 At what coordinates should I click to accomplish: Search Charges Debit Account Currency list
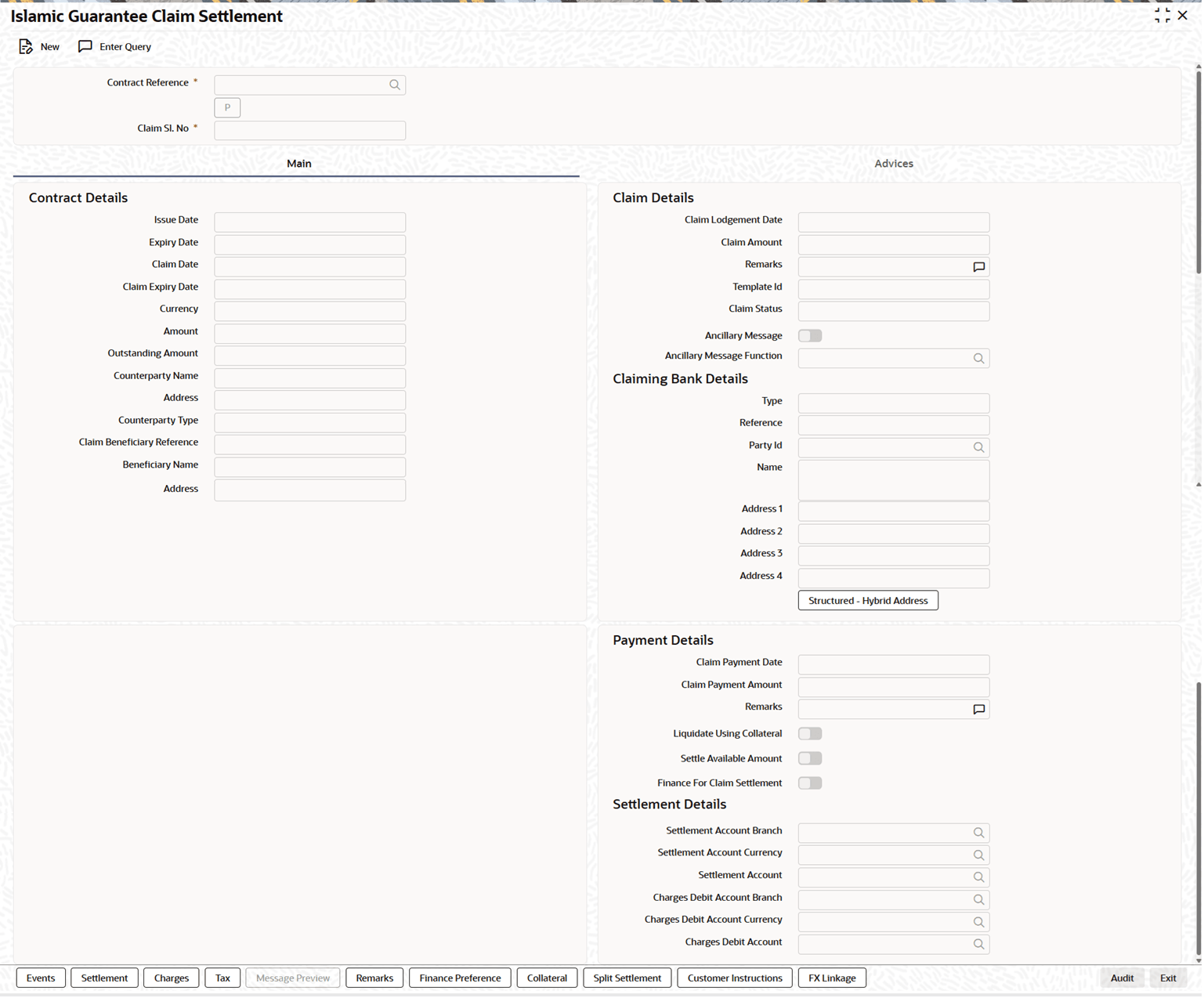(x=979, y=922)
